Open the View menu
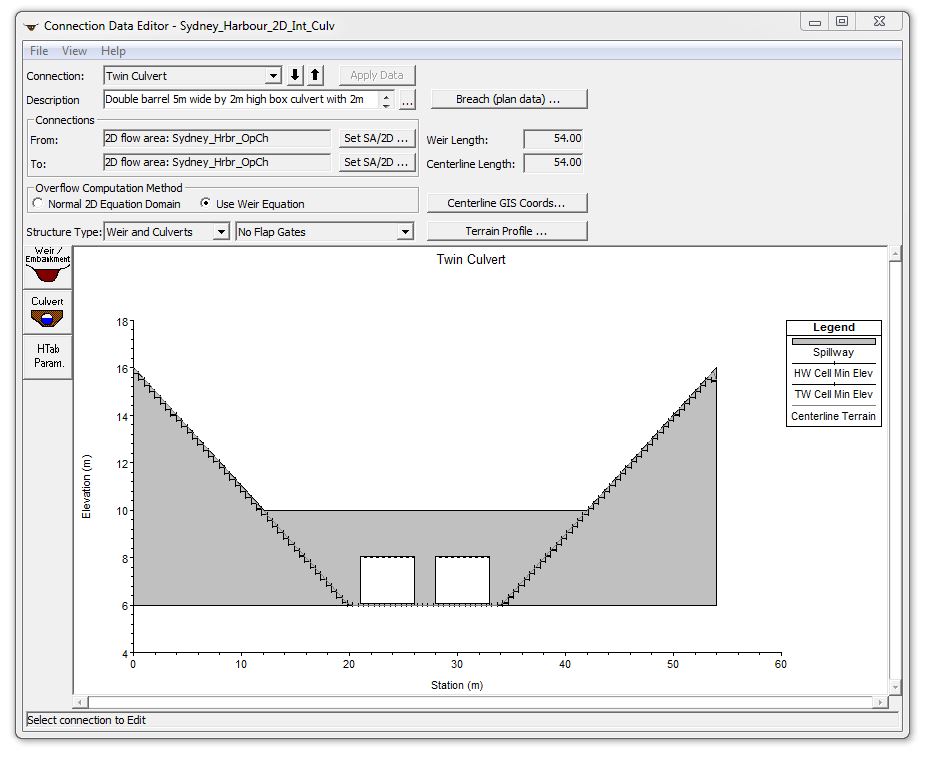This screenshot has height=760, width=932. point(74,51)
